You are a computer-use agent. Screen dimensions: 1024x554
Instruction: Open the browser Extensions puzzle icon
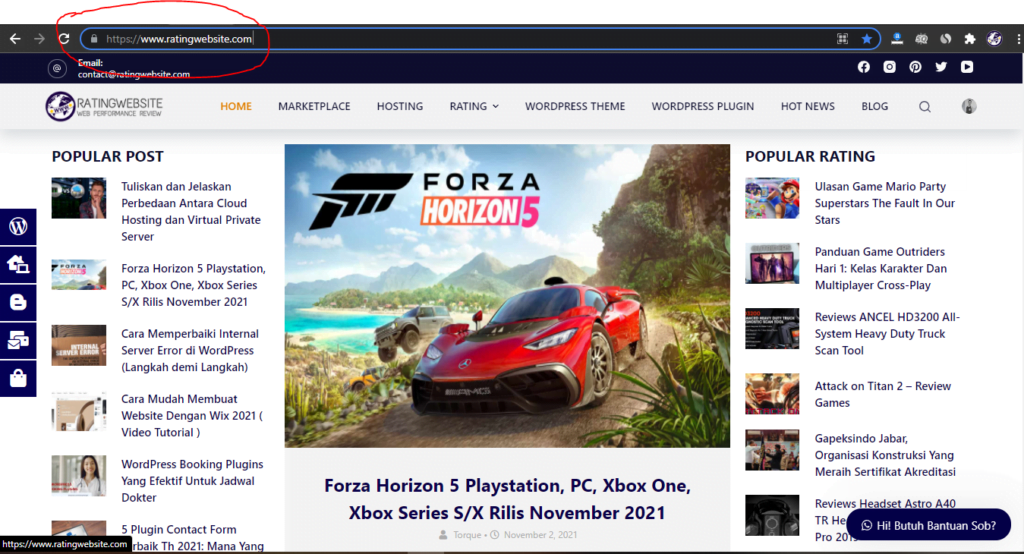[969, 39]
